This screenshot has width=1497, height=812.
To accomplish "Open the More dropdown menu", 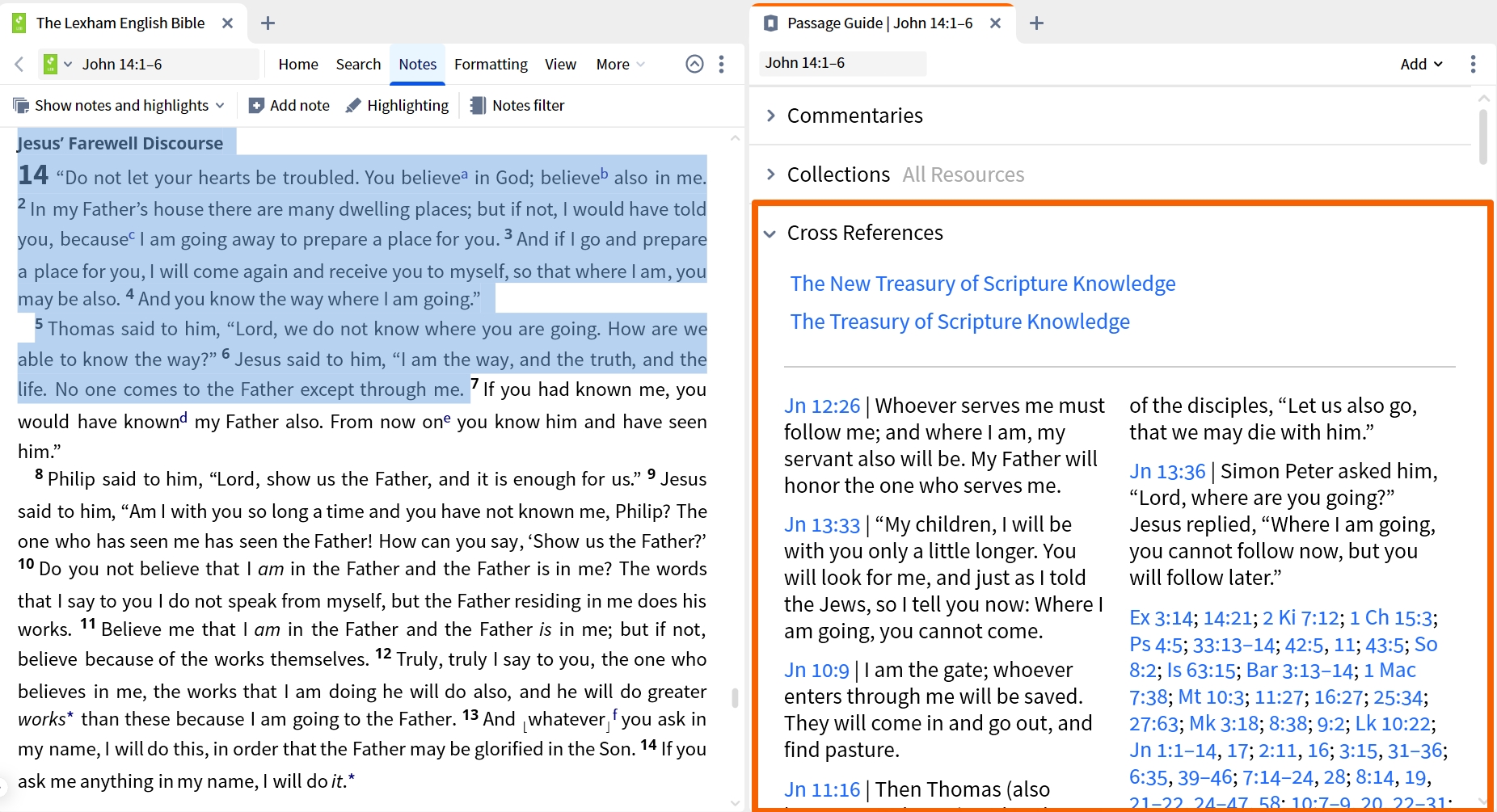I will (620, 64).
